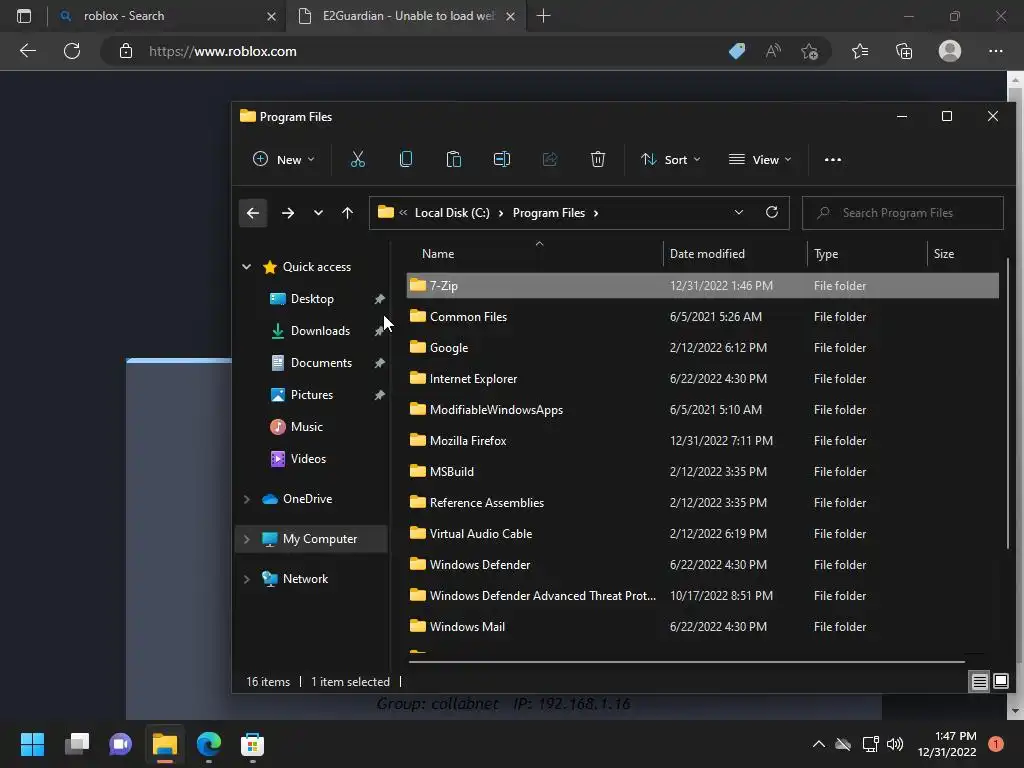Click the Delete trash can icon

[598, 159]
